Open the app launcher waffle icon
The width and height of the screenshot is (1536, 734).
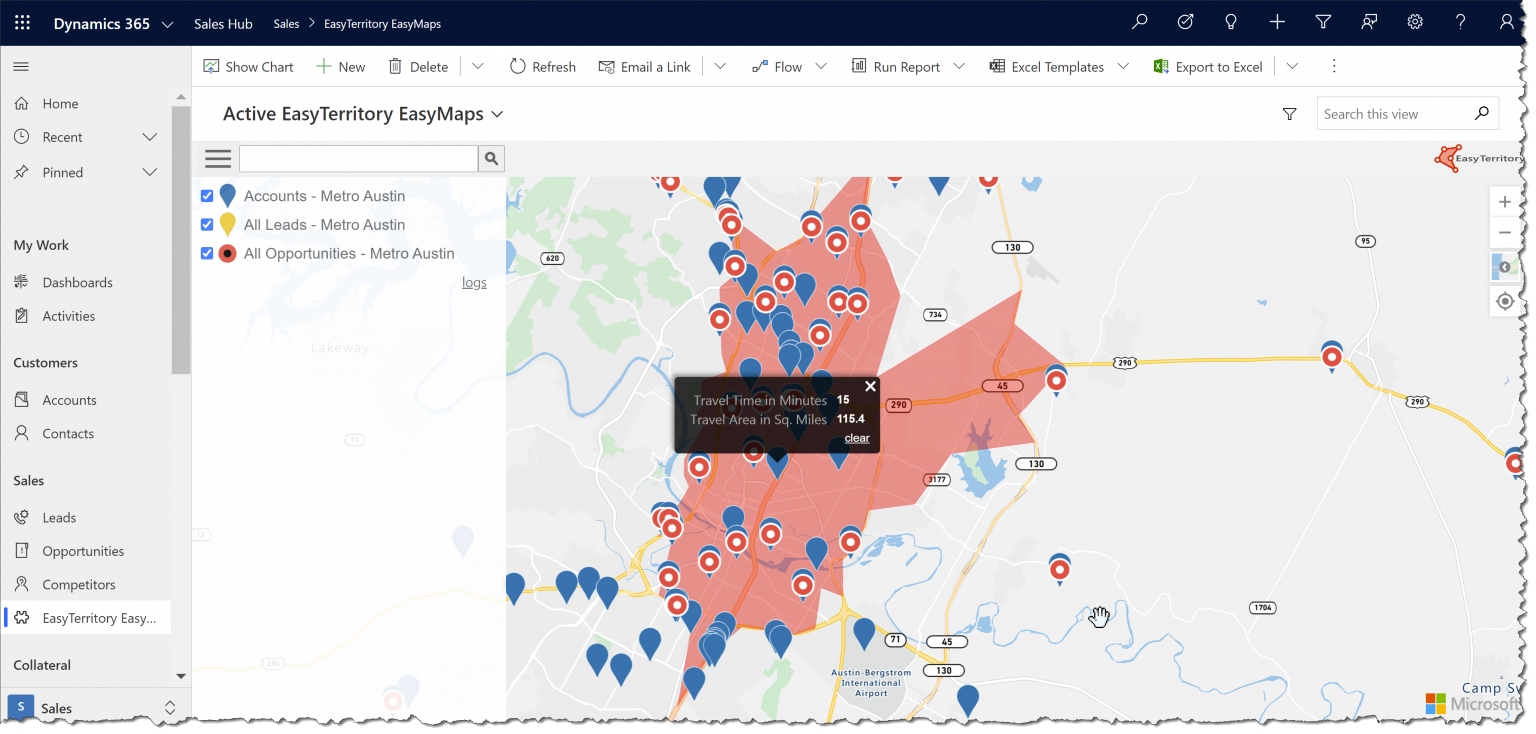(21, 22)
